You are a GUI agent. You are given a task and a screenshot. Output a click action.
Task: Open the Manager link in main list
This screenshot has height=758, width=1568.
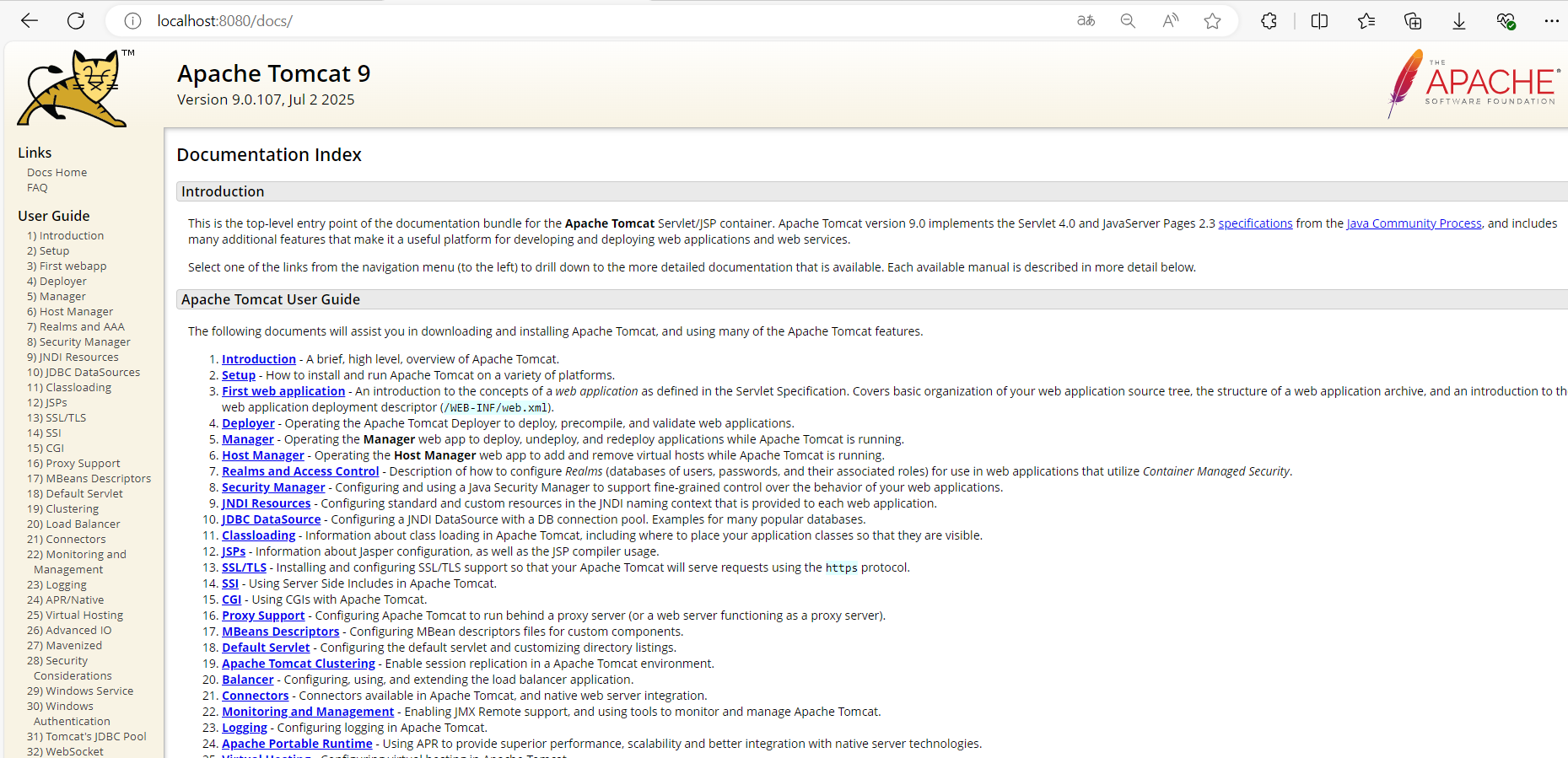[x=248, y=439]
